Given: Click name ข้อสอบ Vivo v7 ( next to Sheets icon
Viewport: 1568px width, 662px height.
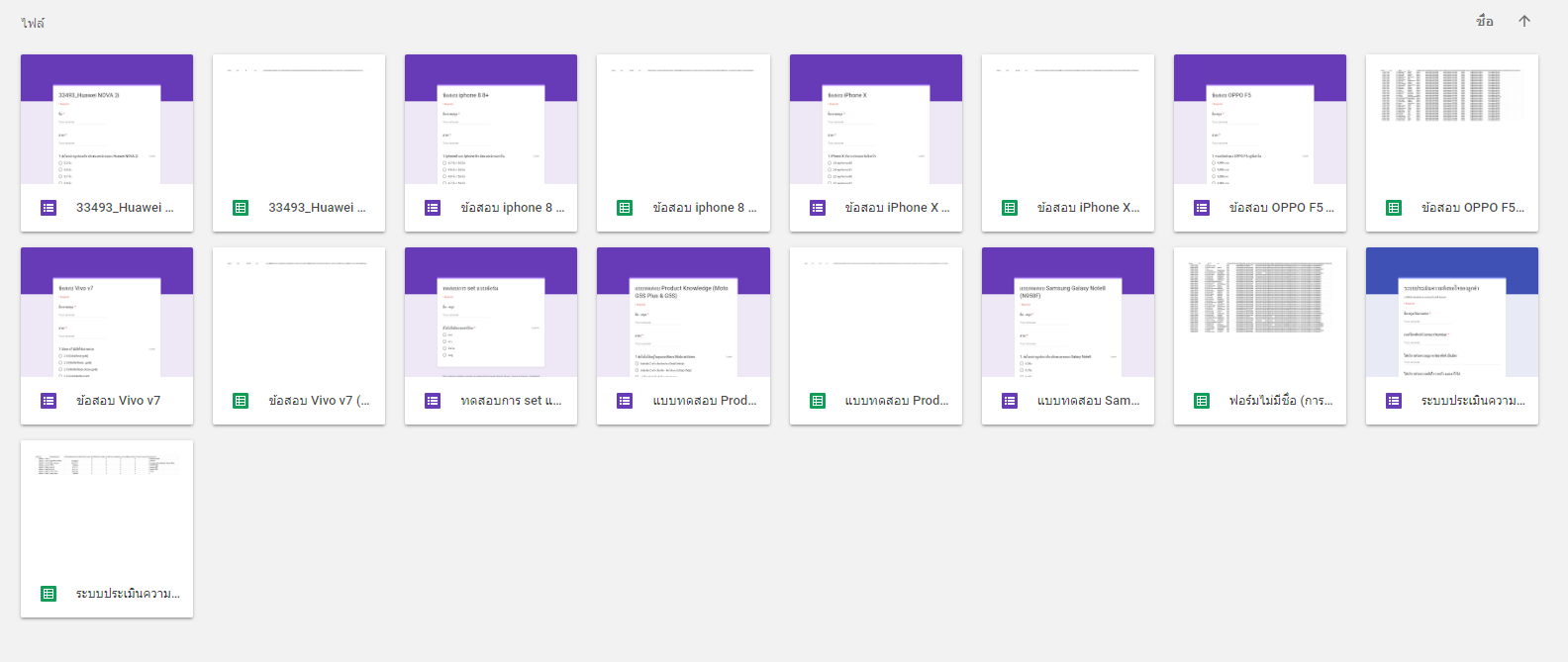Looking at the screenshot, I should coord(319,401).
